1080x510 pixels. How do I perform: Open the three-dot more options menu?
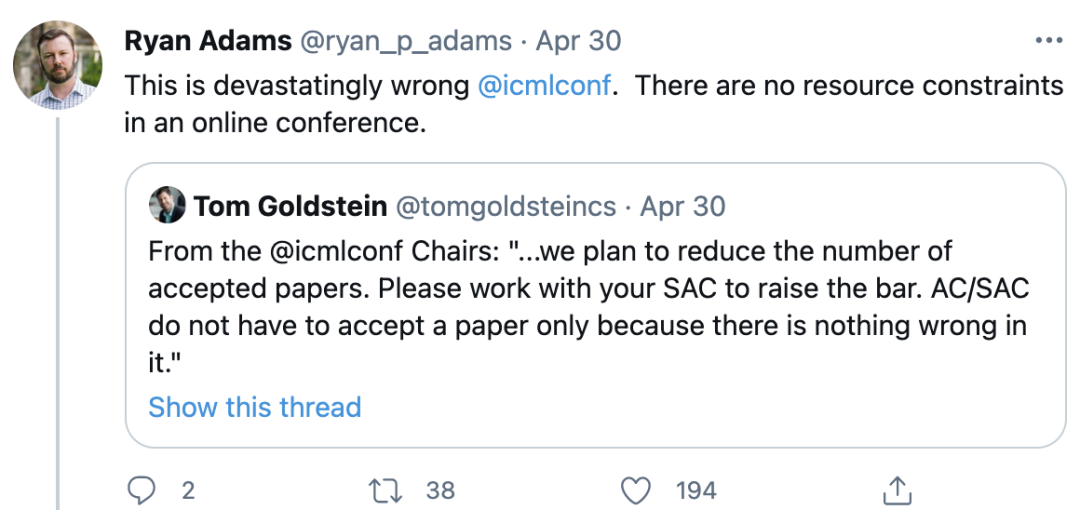coord(1049,41)
